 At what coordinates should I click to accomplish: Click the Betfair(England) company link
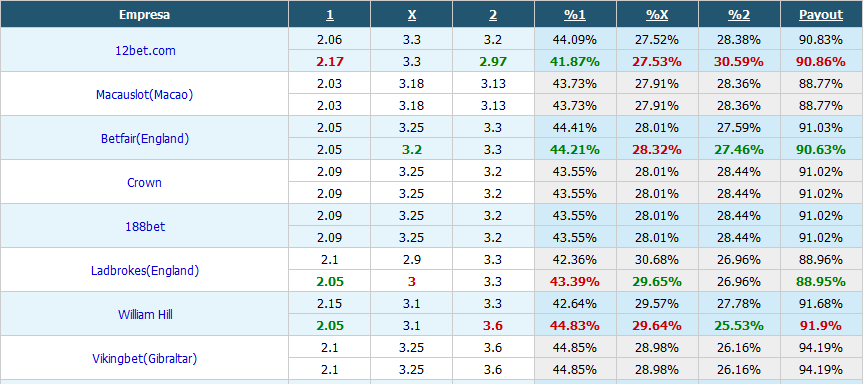tap(145, 139)
